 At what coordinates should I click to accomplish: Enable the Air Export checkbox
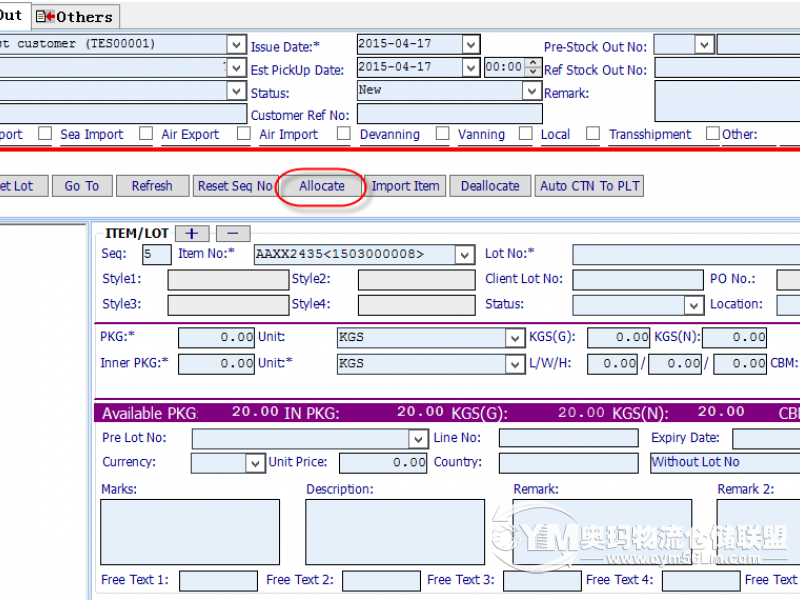click(146, 134)
